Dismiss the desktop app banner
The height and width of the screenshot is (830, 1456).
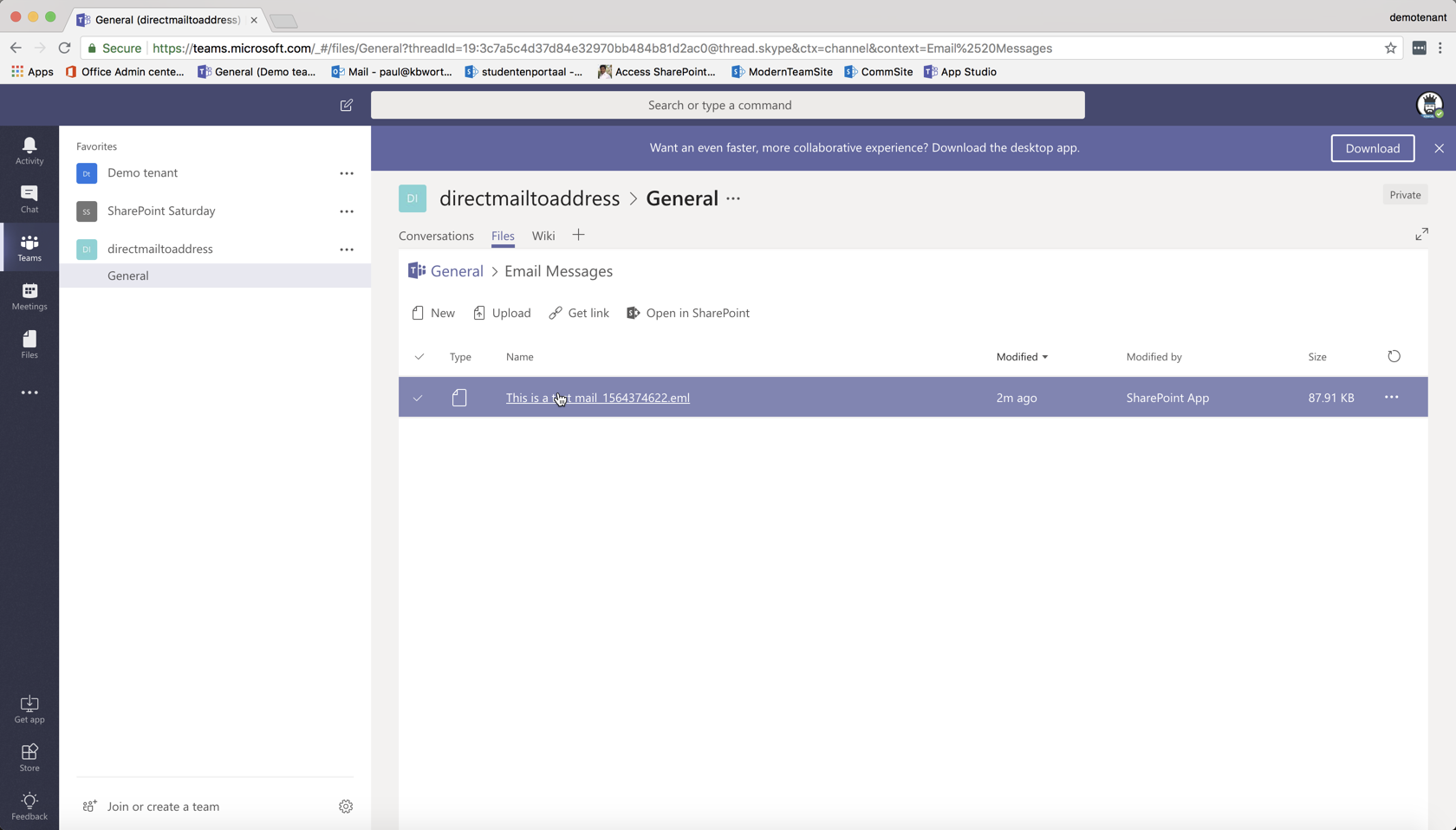click(1440, 148)
